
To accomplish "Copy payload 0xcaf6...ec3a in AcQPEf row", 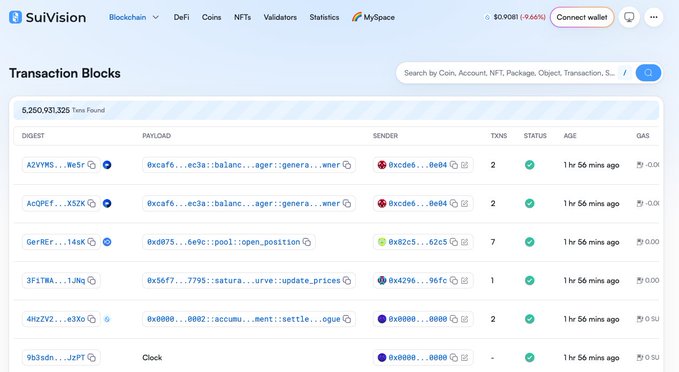I will [x=347, y=204].
